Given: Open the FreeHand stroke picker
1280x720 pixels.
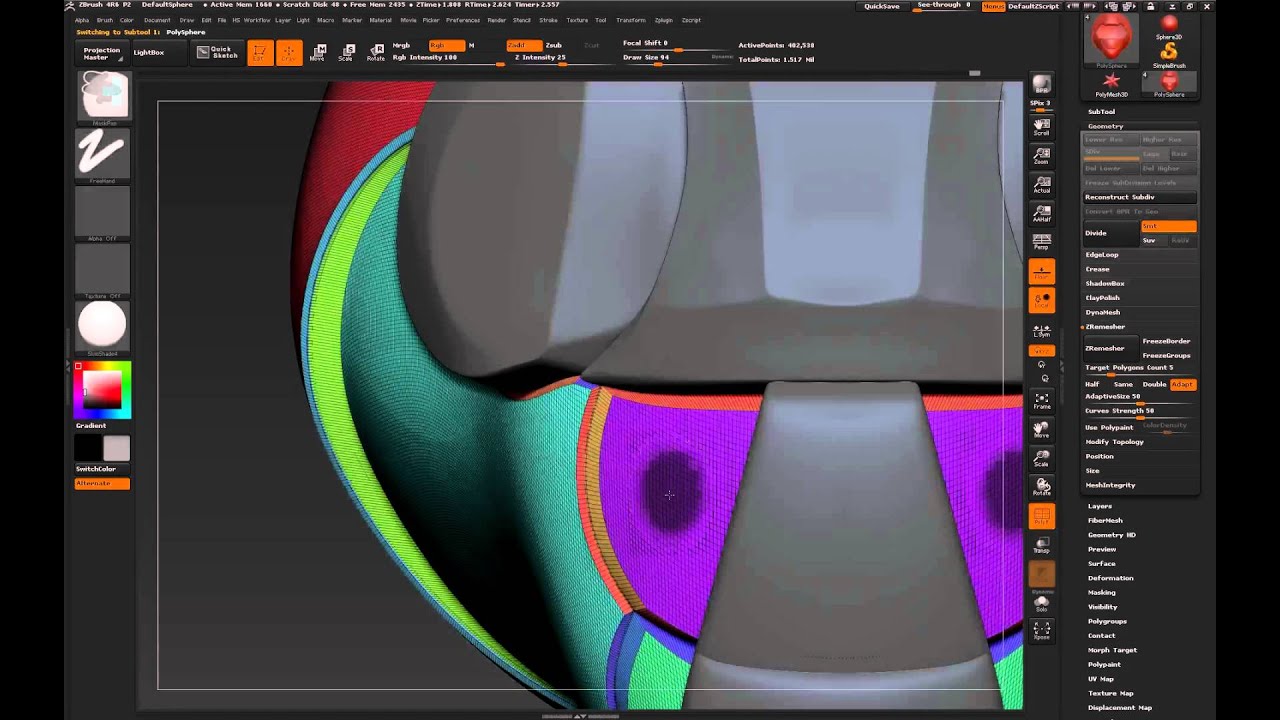Looking at the screenshot, I should point(102,155).
